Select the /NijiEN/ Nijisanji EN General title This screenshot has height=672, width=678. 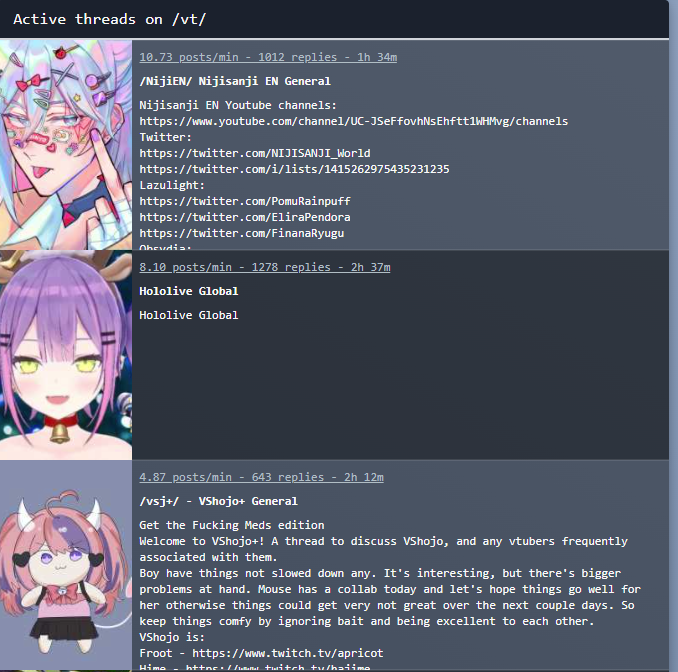click(235, 81)
